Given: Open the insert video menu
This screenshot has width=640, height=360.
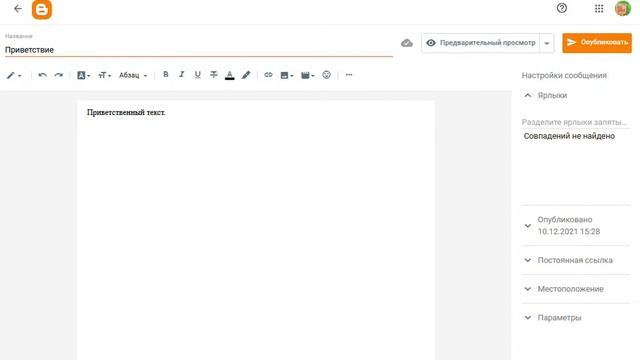Looking at the screenshot, I should [308, 76].
